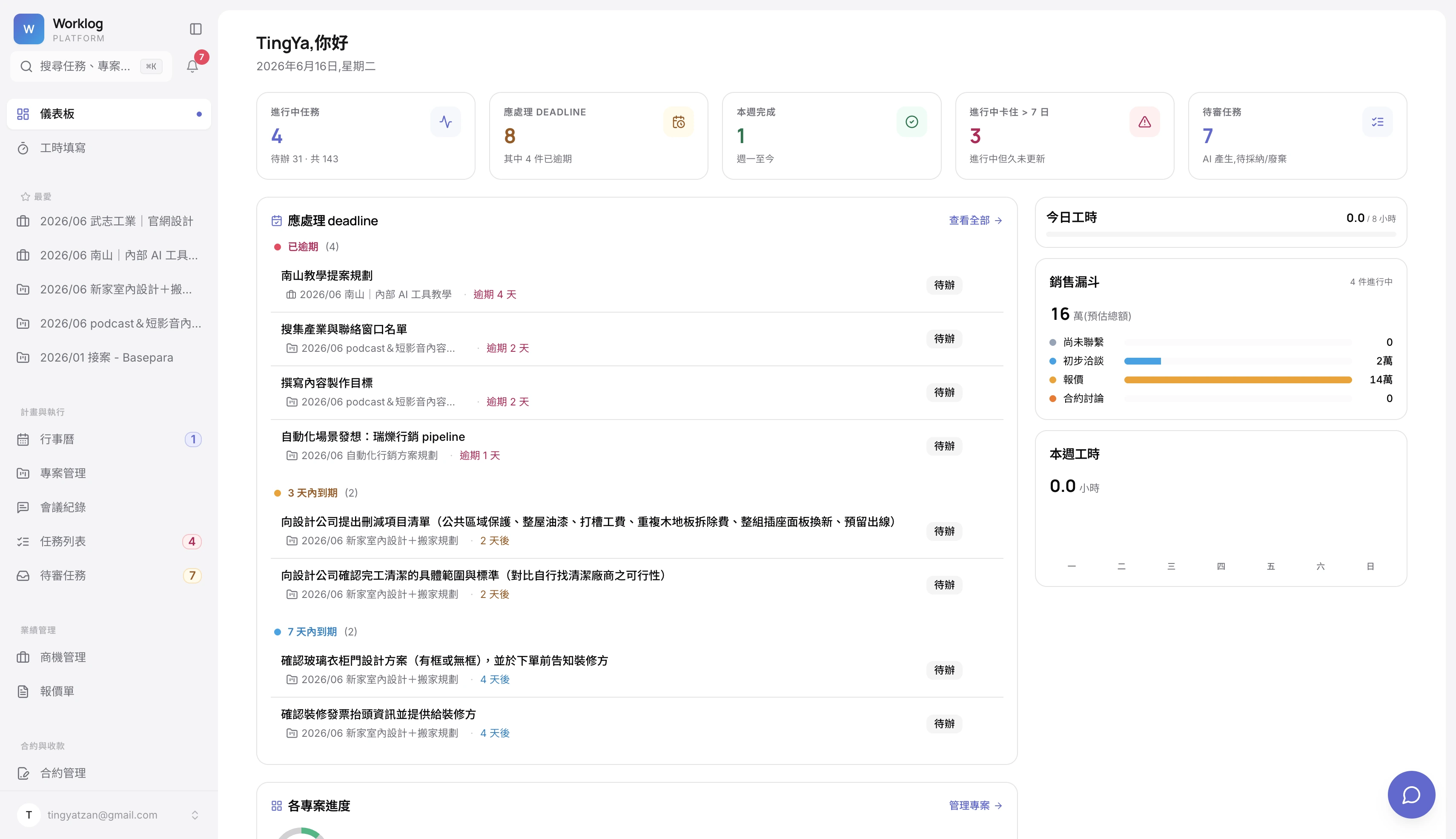Click the signed-document icon for 合約管理
This screenshot has width=1456, height=839.
[23, 773]
